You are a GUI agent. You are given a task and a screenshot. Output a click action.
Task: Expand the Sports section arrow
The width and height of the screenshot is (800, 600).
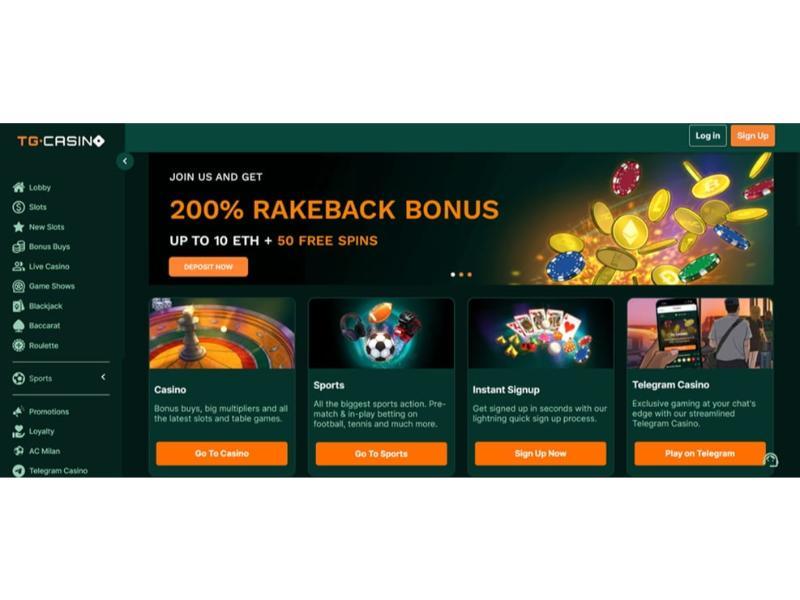pyautogui.click(x=103, y=377)
